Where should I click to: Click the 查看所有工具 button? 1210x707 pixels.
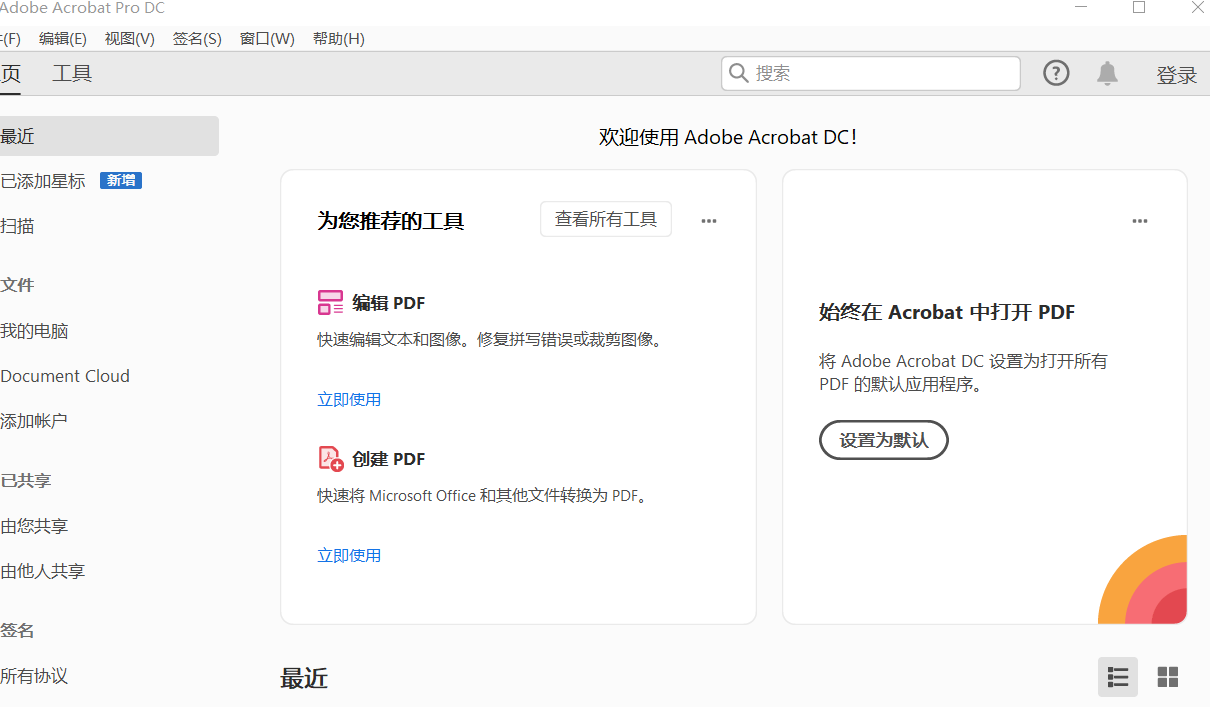tap(606, 219)
